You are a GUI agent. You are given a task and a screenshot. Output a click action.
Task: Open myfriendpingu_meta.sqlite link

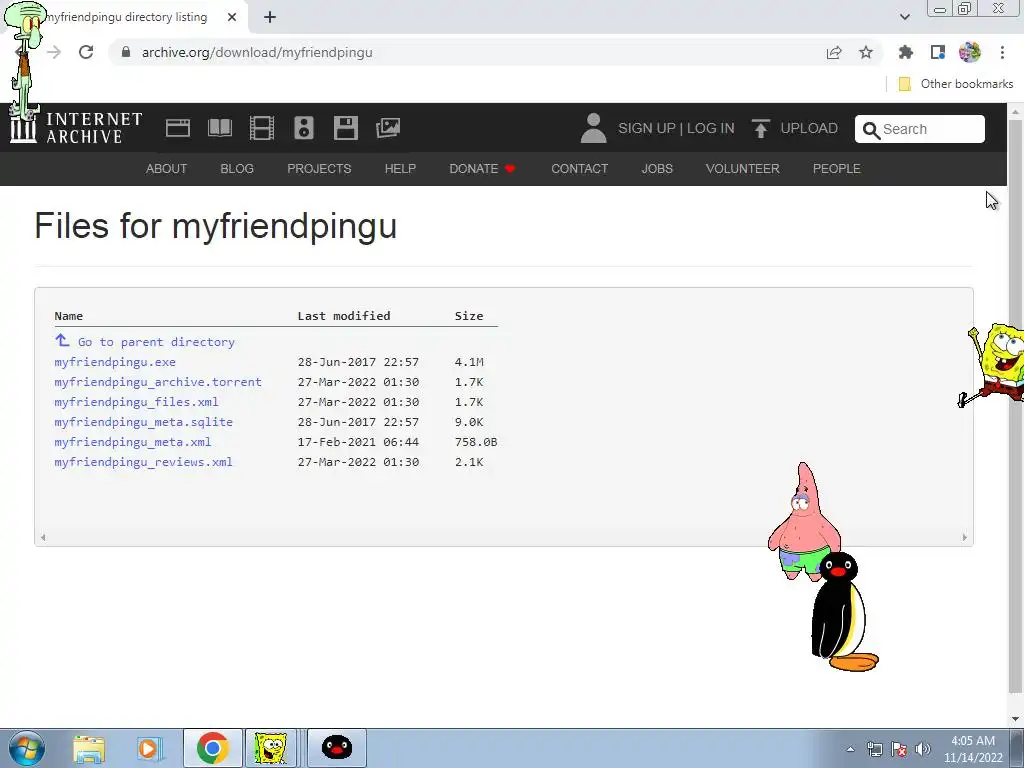pyautogui.click(x=144, y=422)
